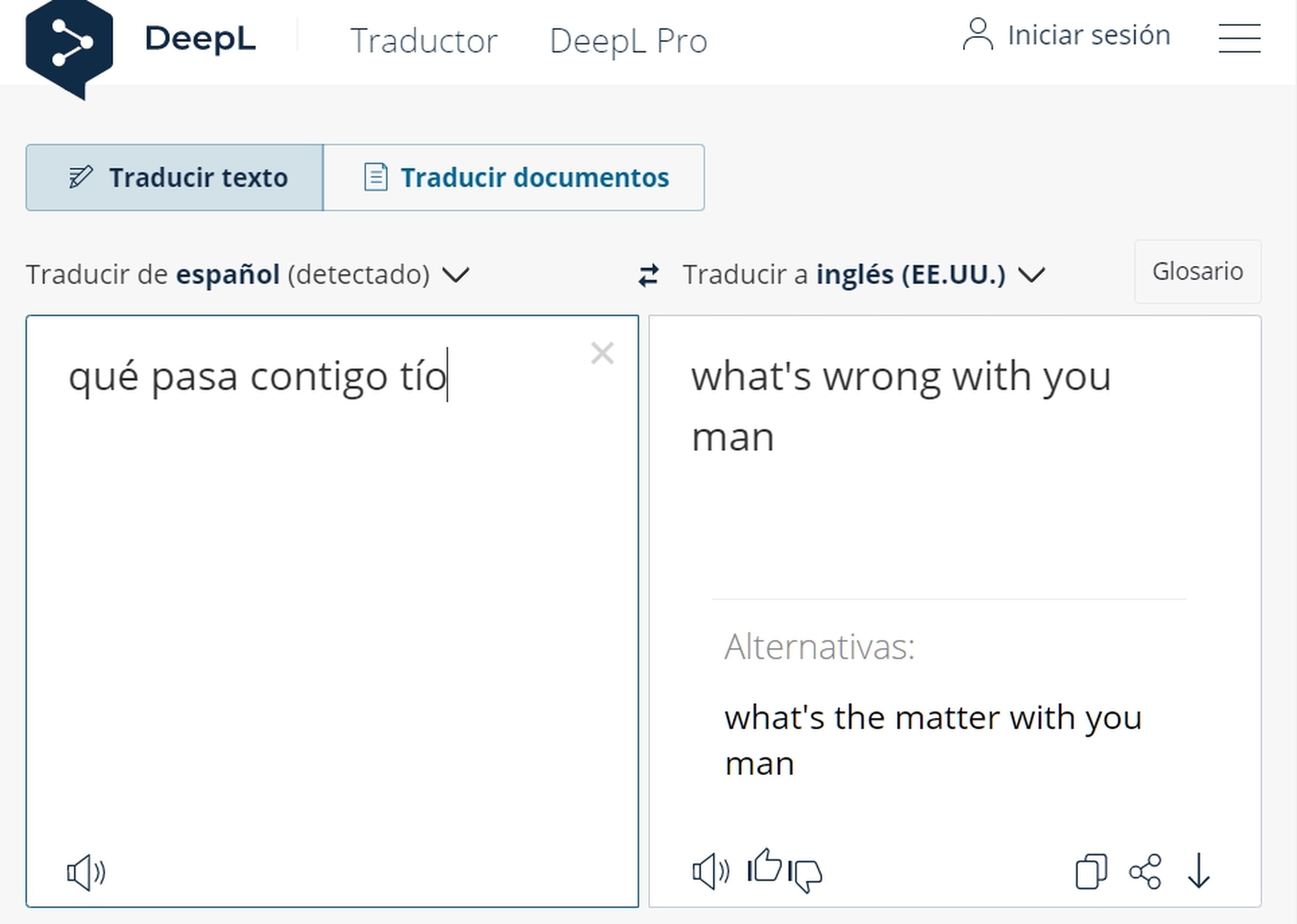
Task: Download translation with the arrow icon
Action: tap(1198, 872)
